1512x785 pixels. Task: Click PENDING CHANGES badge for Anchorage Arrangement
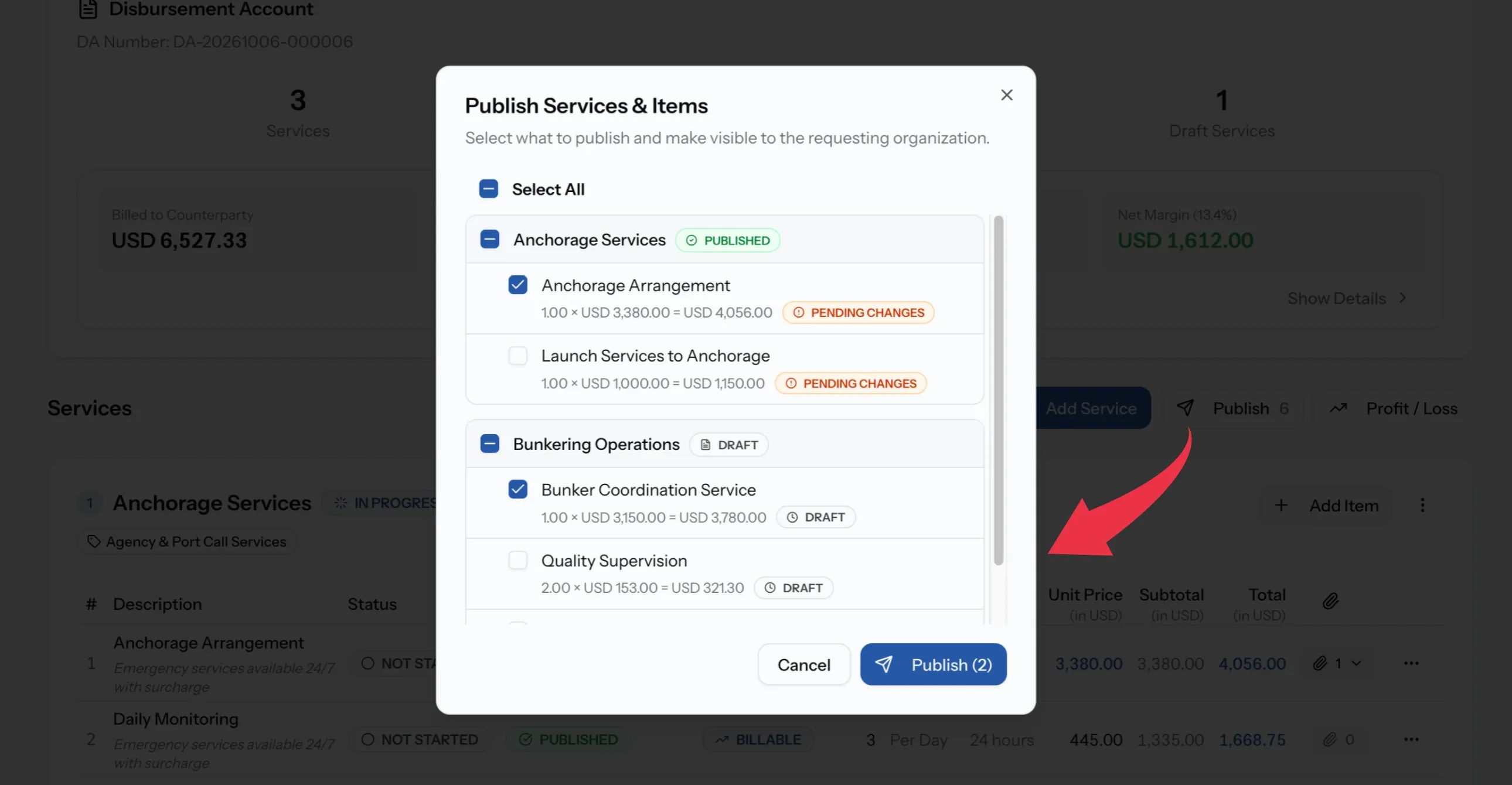tap(858, 313)
